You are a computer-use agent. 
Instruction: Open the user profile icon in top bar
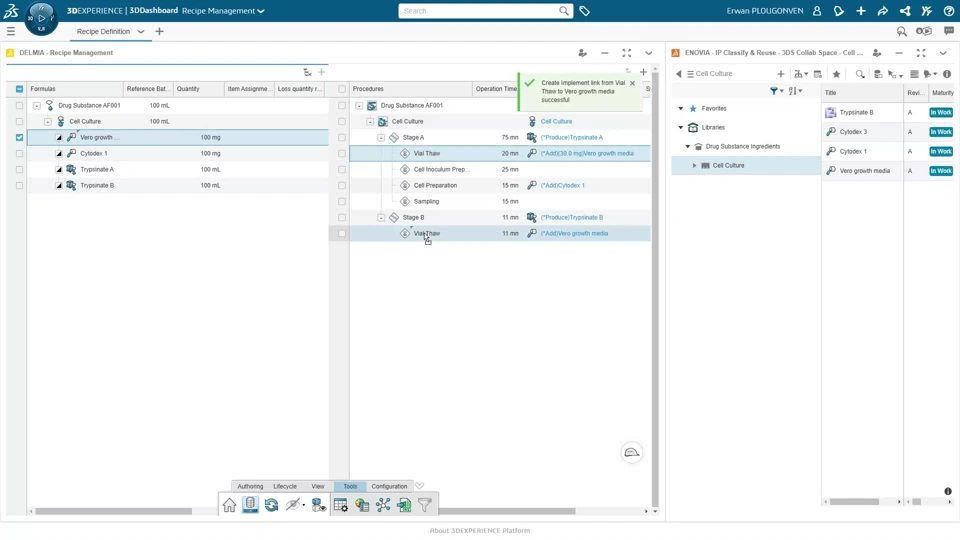(x=817, y=11)
